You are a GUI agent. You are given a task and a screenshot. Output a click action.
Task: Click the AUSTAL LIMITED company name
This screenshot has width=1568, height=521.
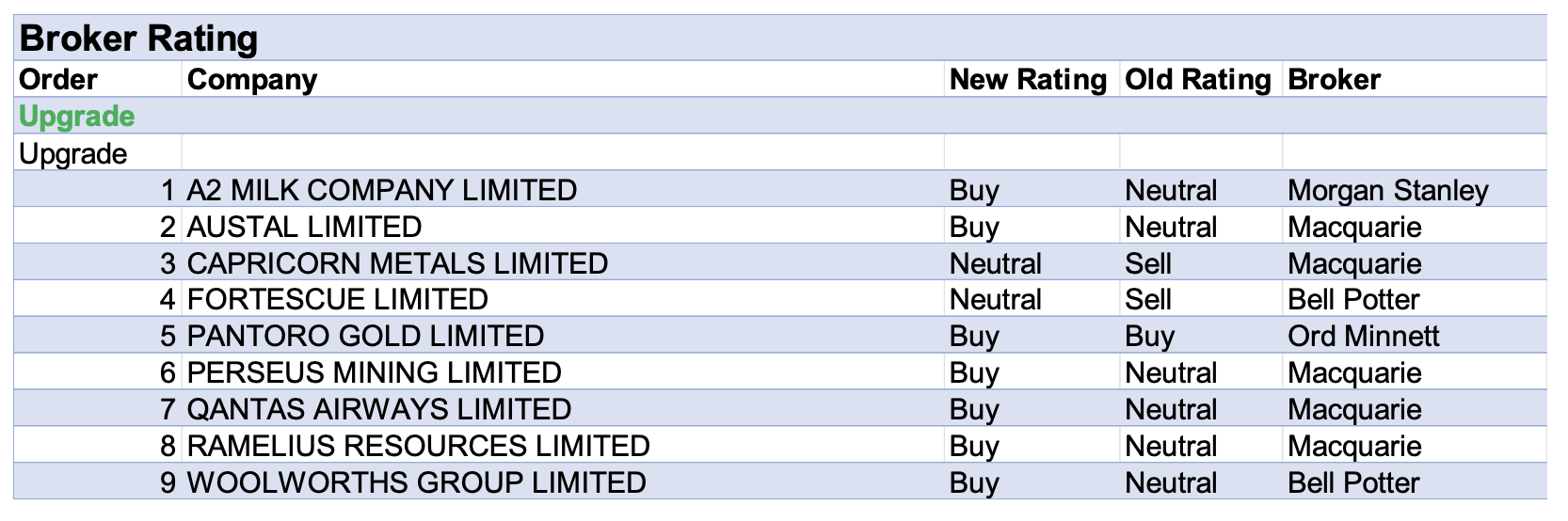click(304, 227)
